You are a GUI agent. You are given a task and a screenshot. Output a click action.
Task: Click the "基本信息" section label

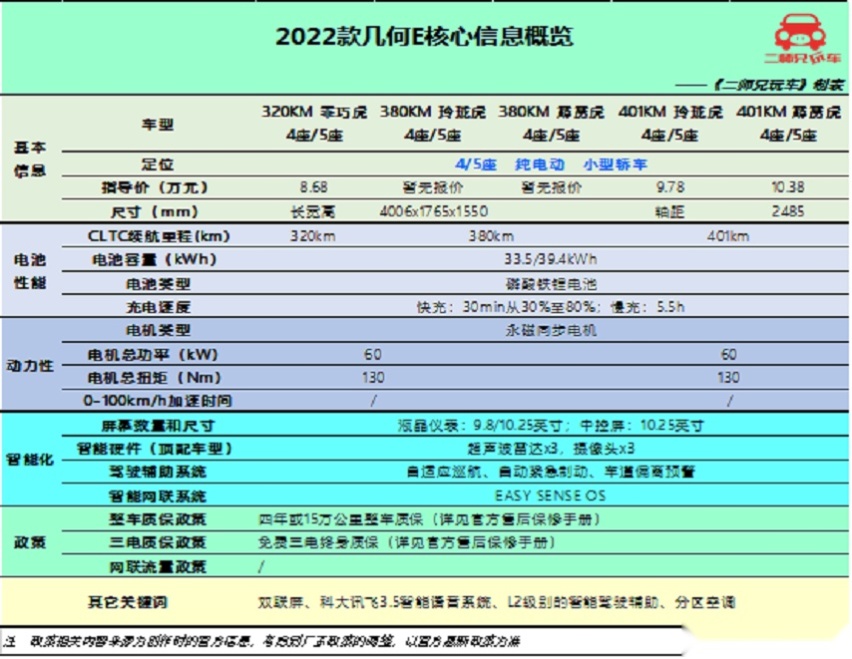29,159
